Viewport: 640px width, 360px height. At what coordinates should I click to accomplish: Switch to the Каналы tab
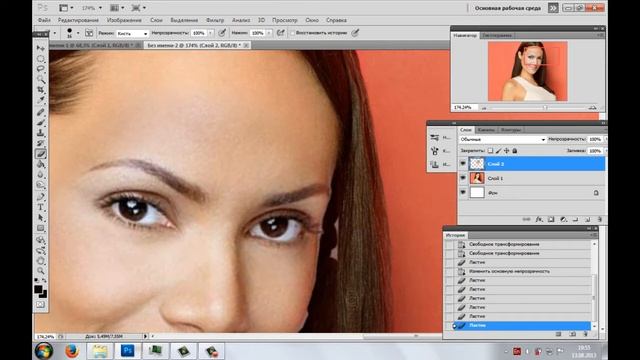coord(486,130)
